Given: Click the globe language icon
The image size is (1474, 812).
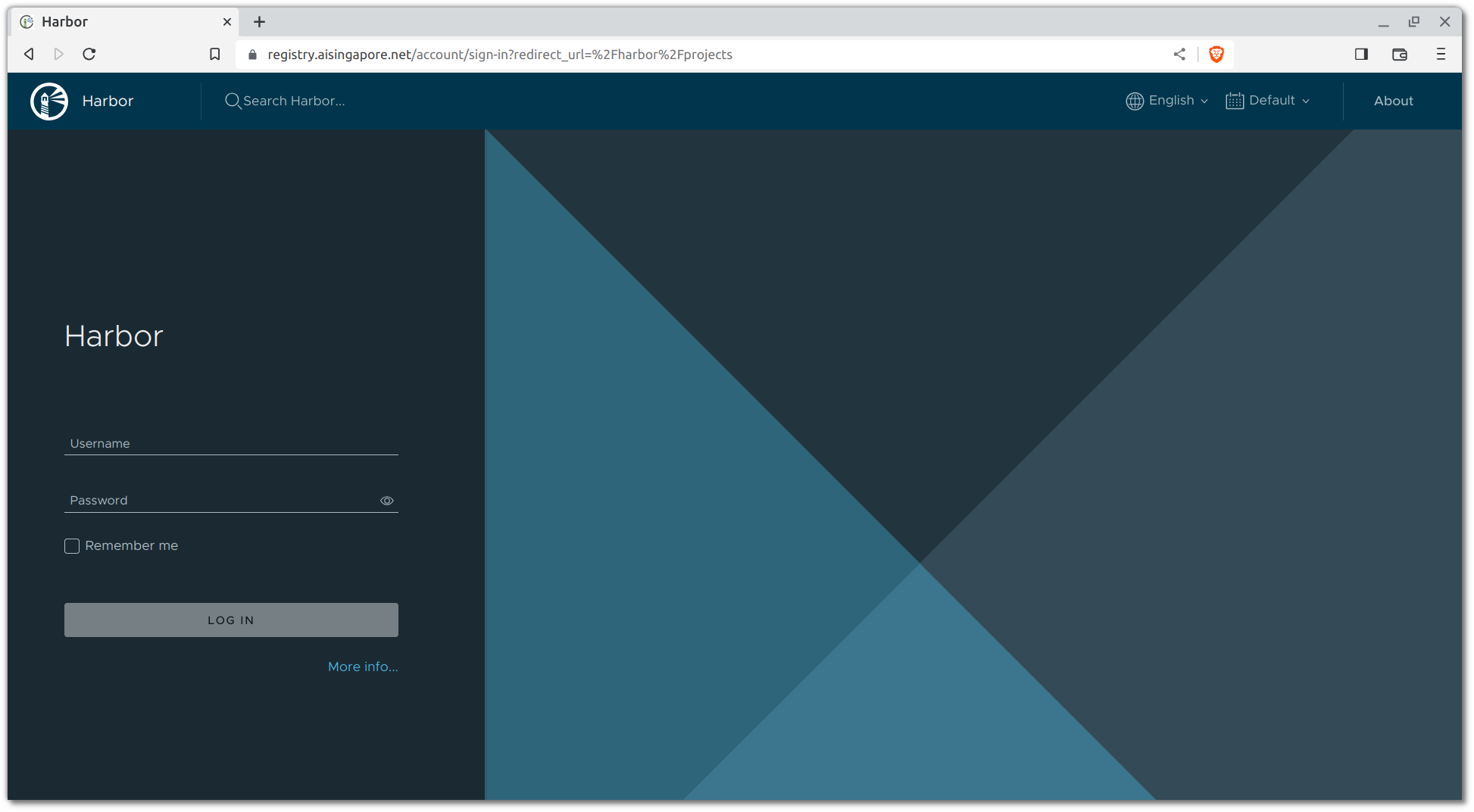Looking at the screenshot, I should [x=1134, y=101].
